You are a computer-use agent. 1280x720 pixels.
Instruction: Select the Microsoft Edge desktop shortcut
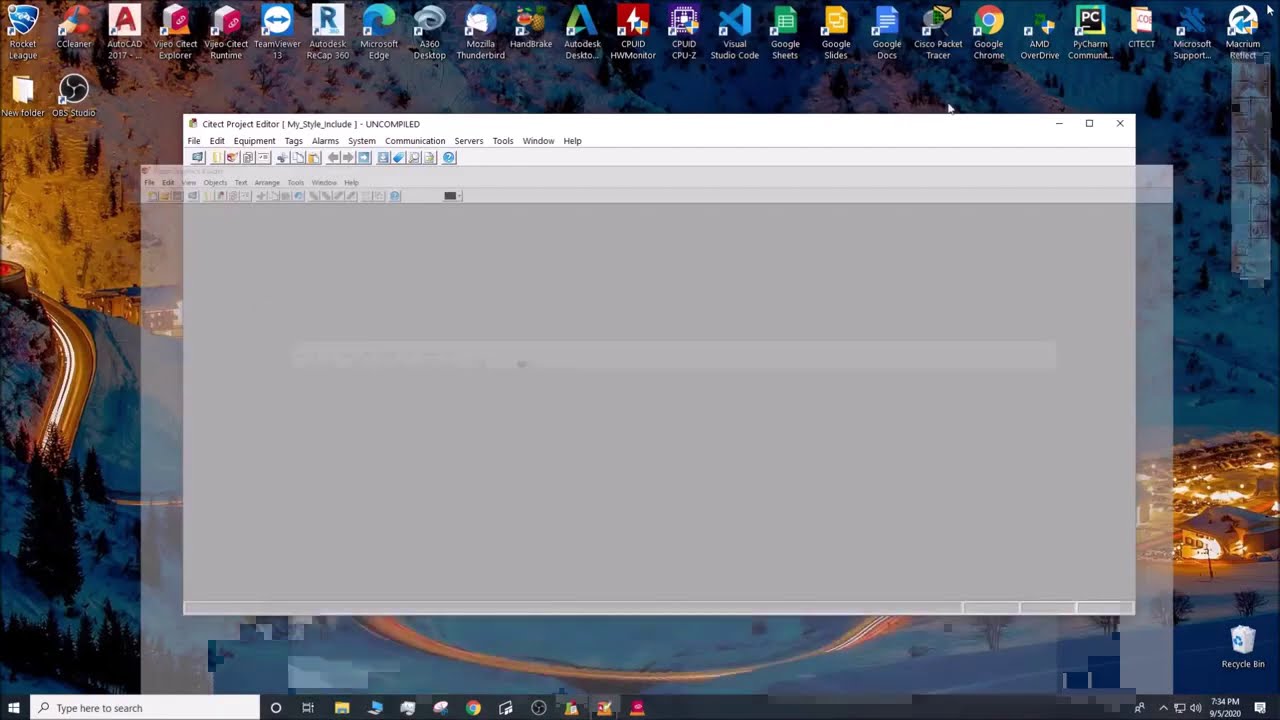[x=379, y=32]
